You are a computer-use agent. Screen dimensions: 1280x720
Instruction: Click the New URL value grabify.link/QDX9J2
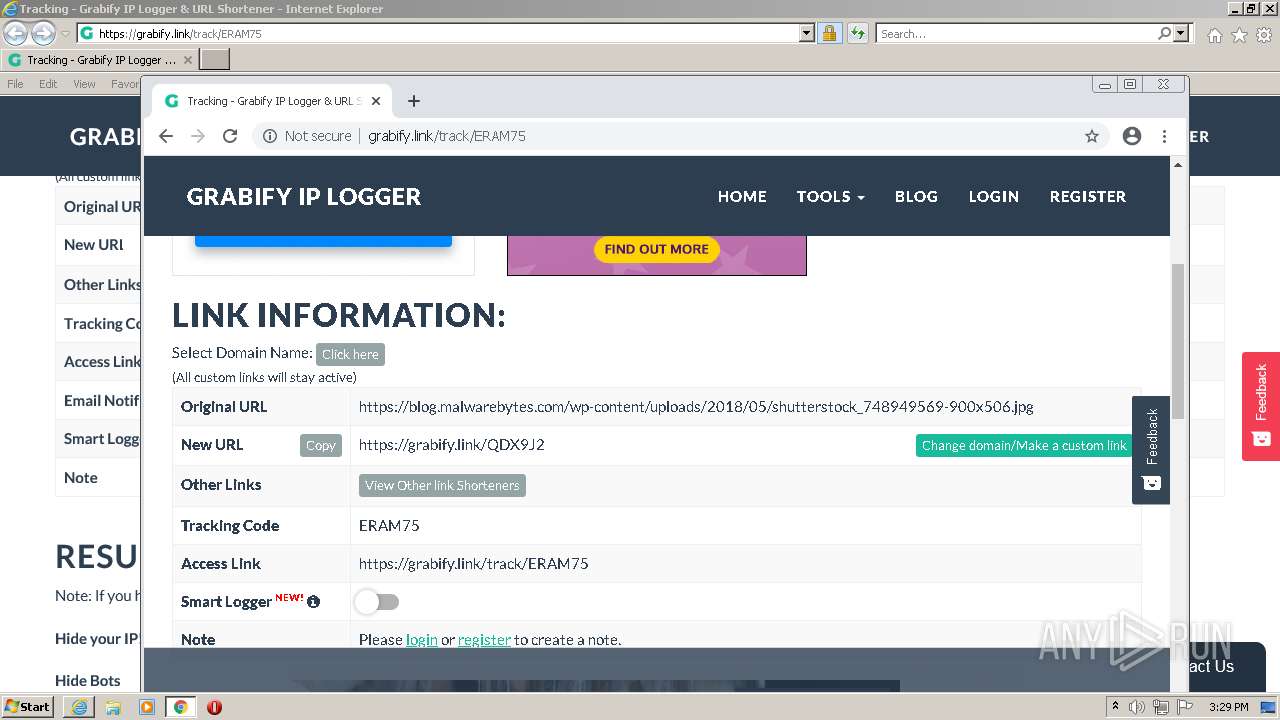coord(452,445)
